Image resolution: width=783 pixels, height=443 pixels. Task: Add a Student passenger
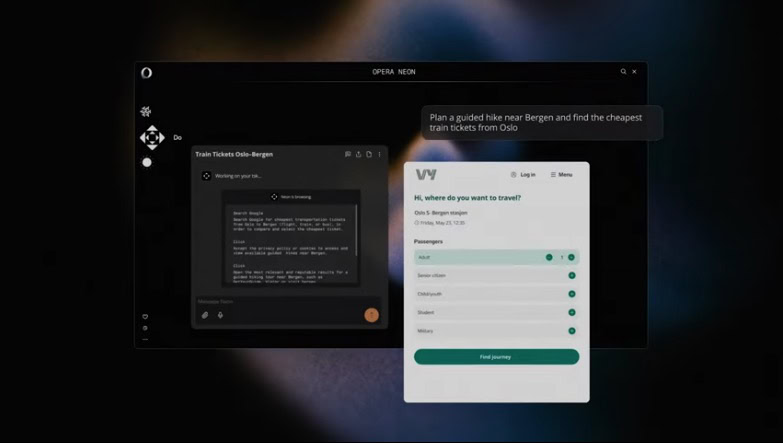pyautogui.click(x=572, y=312)
